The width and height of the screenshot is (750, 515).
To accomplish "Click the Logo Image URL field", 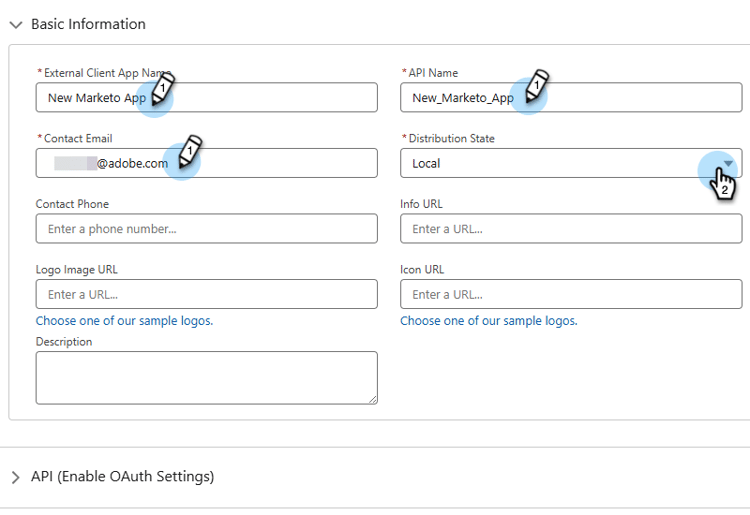I will (206, 294).
